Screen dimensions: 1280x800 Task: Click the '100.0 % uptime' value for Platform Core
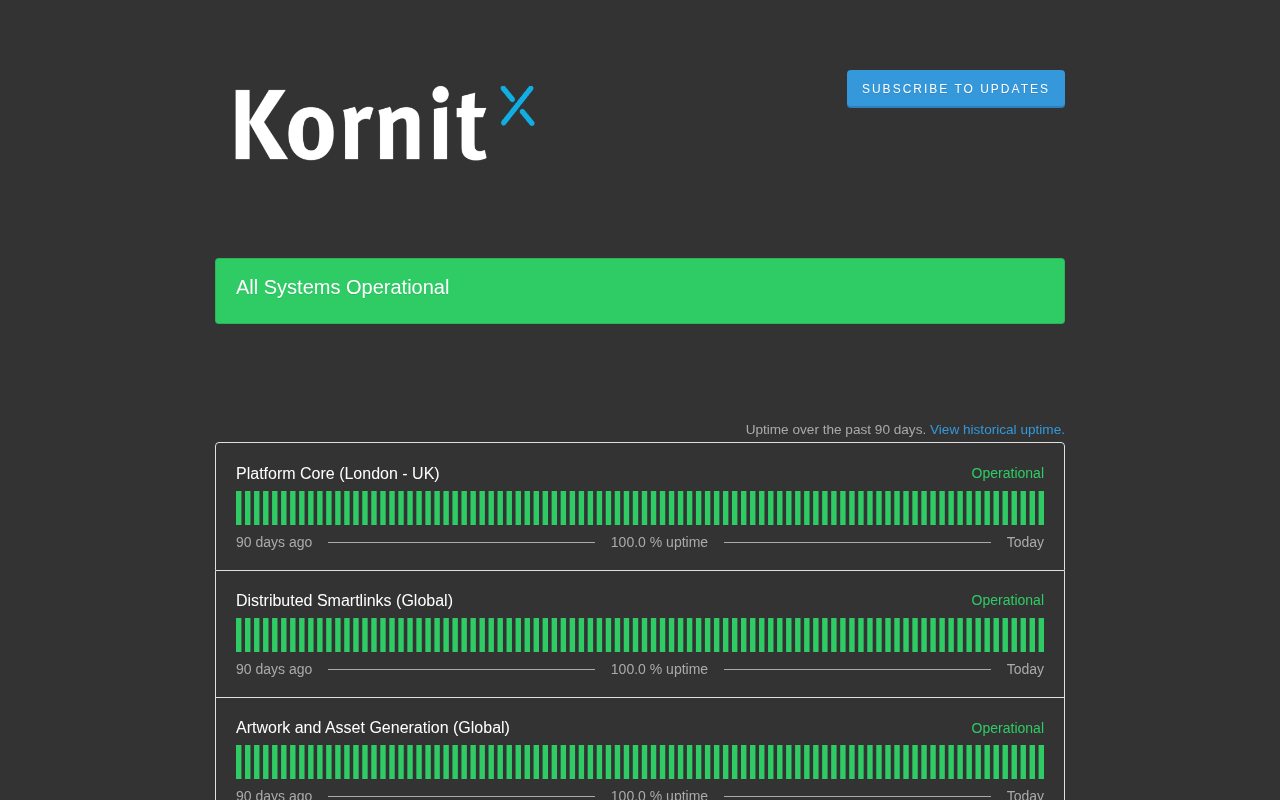659,542
